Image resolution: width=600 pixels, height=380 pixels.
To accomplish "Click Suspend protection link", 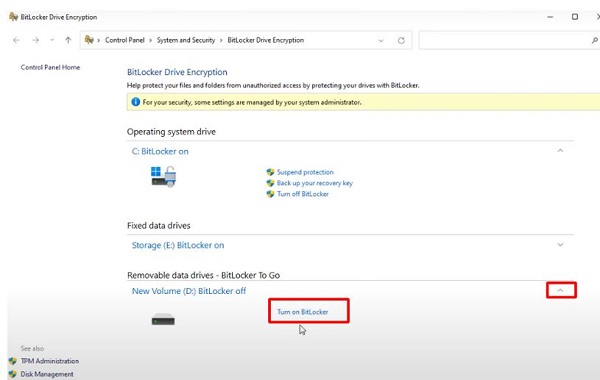I will (305, 172).
